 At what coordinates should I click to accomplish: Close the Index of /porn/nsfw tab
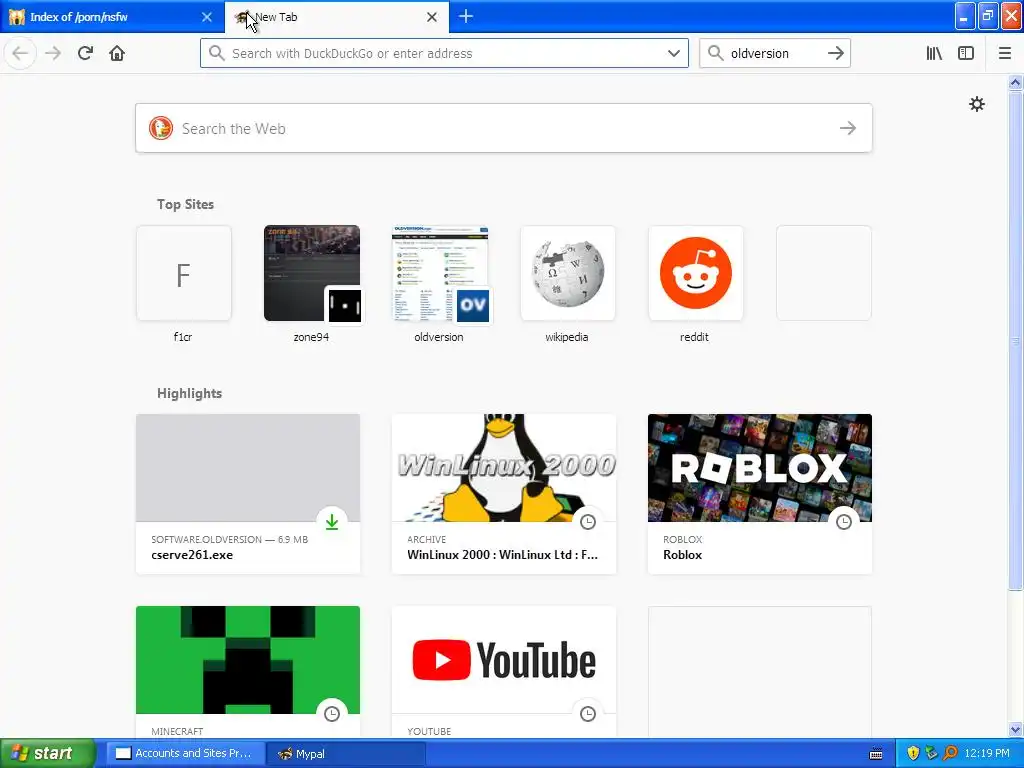[x=206, y=17]
